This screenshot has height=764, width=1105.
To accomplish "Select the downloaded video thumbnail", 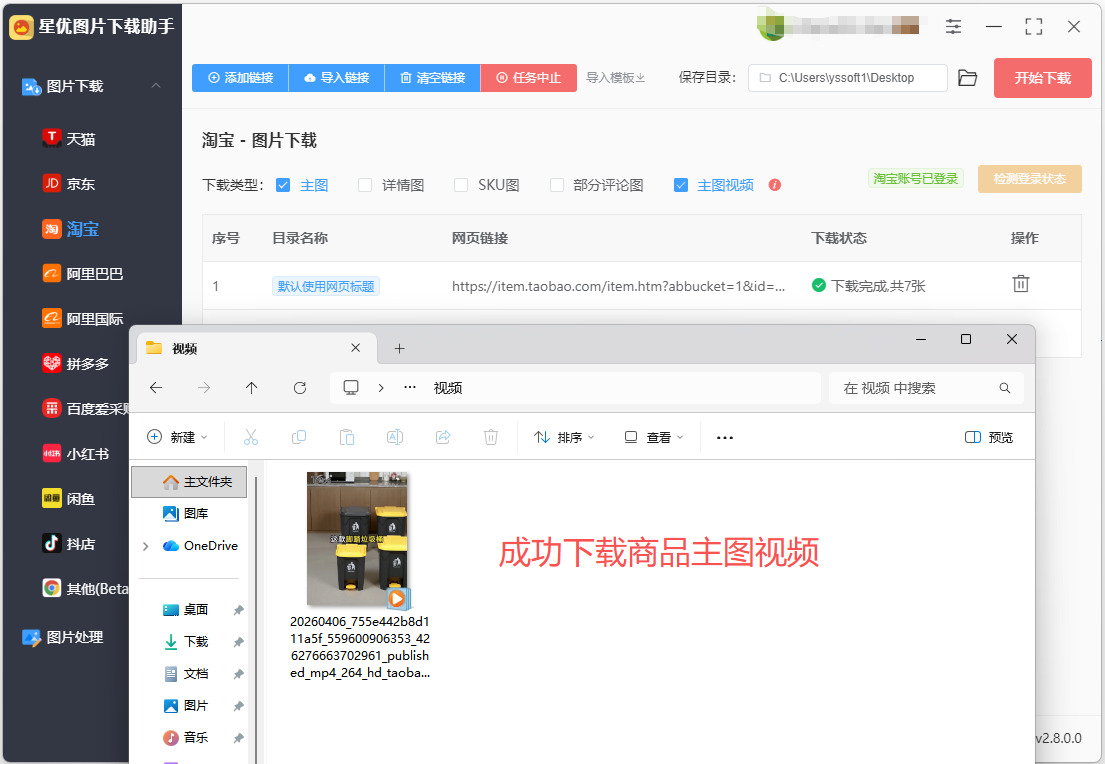I will (x=358, y=539).
